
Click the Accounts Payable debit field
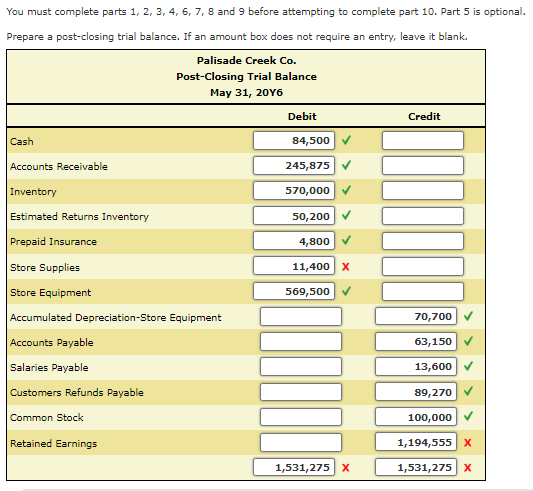click(x=301, y=341)
